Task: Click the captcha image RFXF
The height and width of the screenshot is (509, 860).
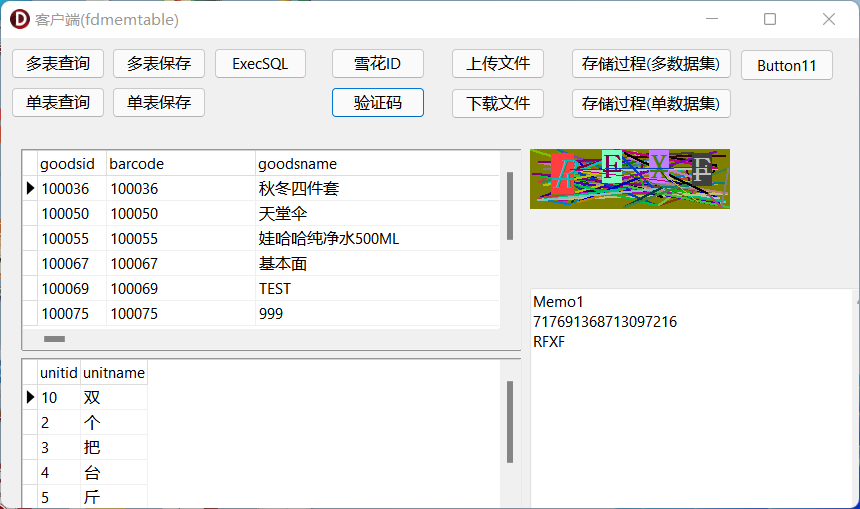Action: pyautogui.click(x=630, y=179)
